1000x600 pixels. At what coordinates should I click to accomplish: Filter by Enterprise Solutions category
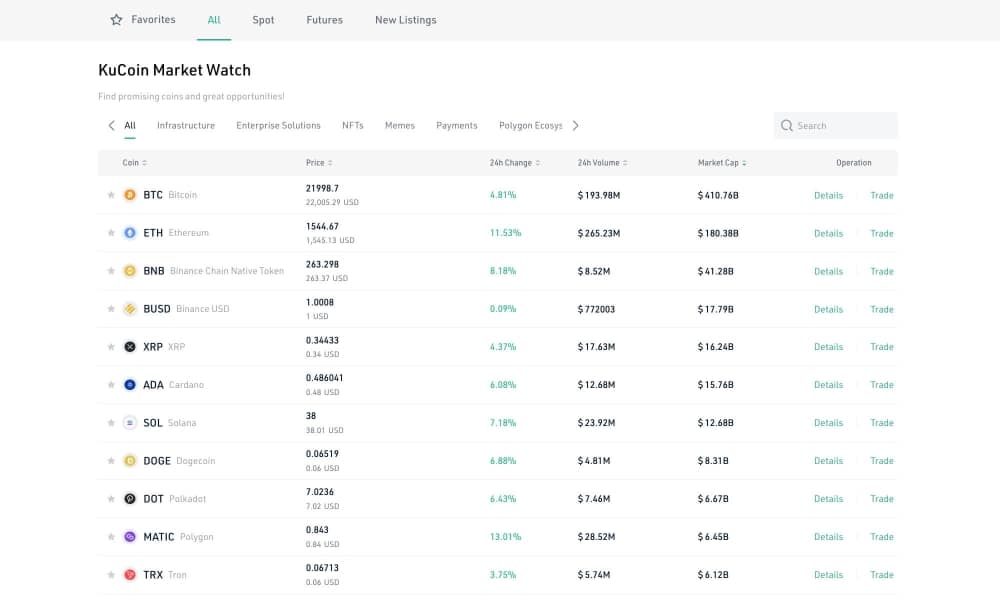pos(278,126)
